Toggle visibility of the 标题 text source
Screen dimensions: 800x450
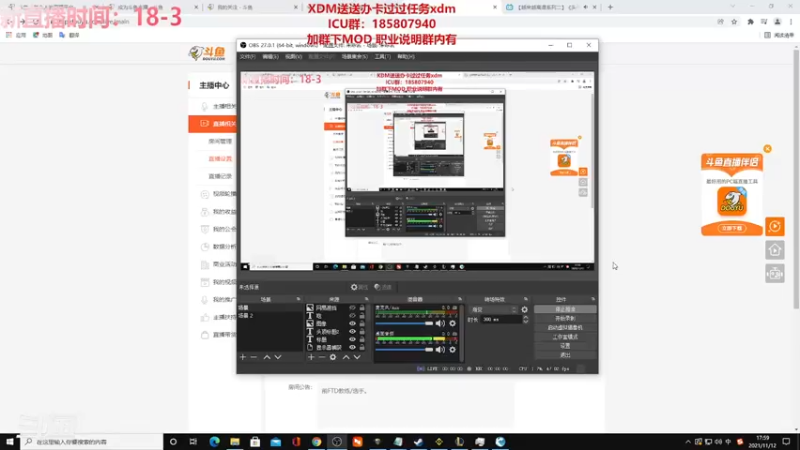coord(352,339)
